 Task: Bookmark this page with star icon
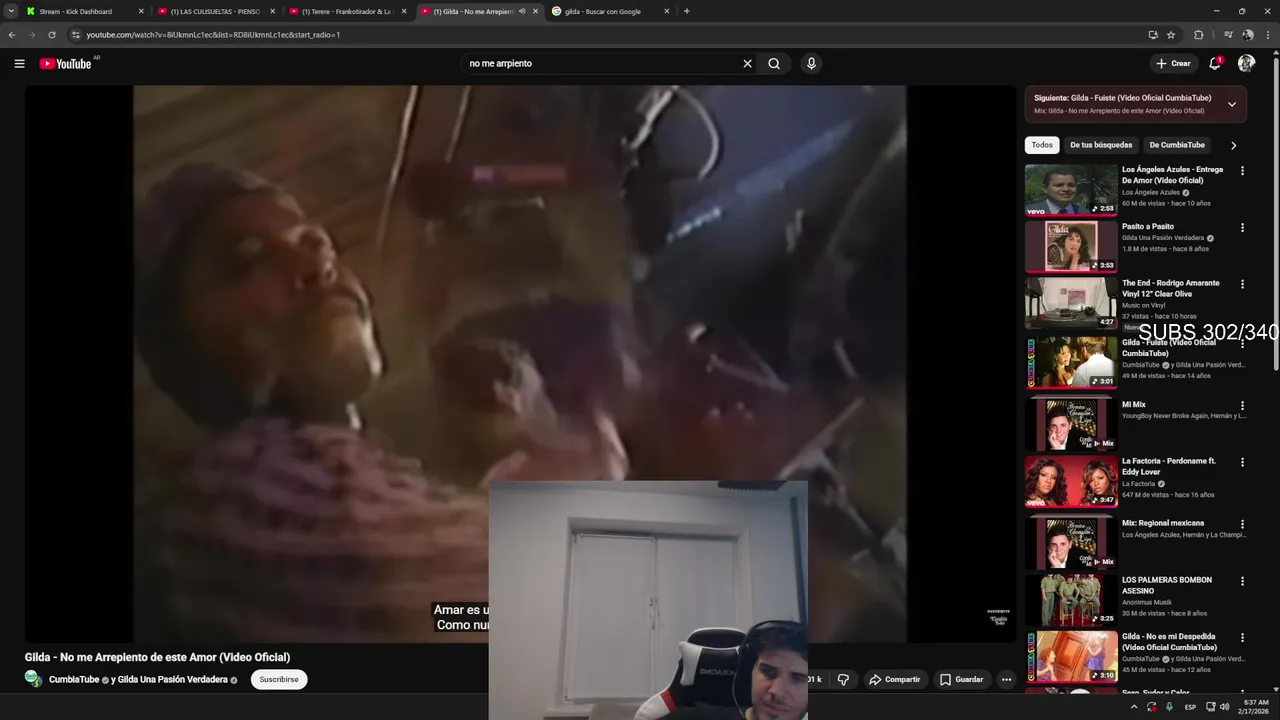click(x=1171, y=34)
